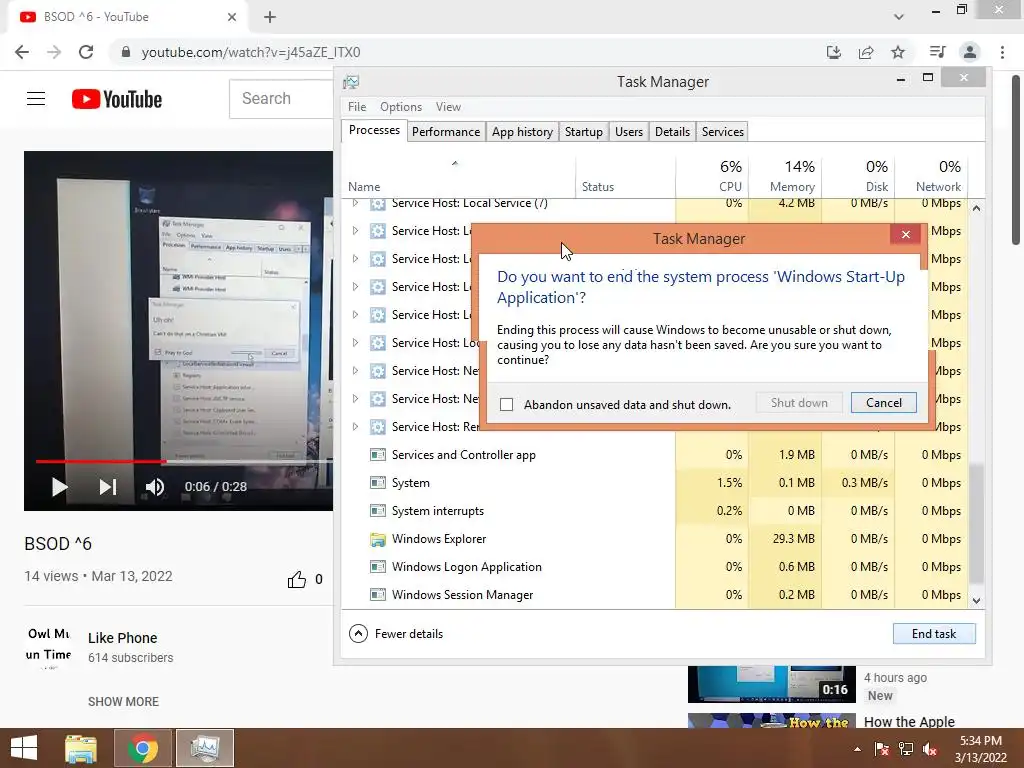
Task: Click the muted volume tray icon
Action: click(x=930, y=749)
